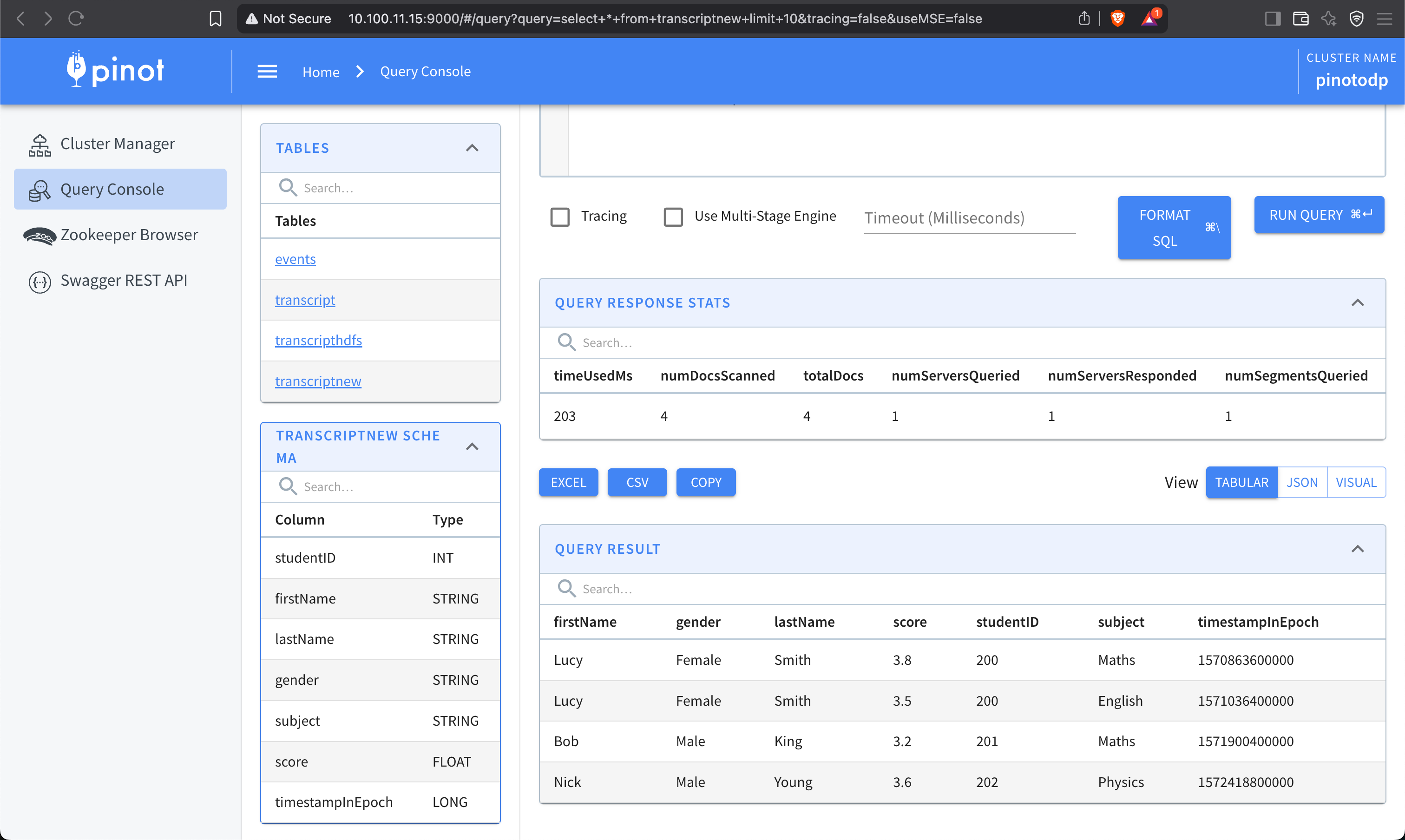
Task: Enable the Use Multi-Stage Engine checkbox
Action: 673,217
